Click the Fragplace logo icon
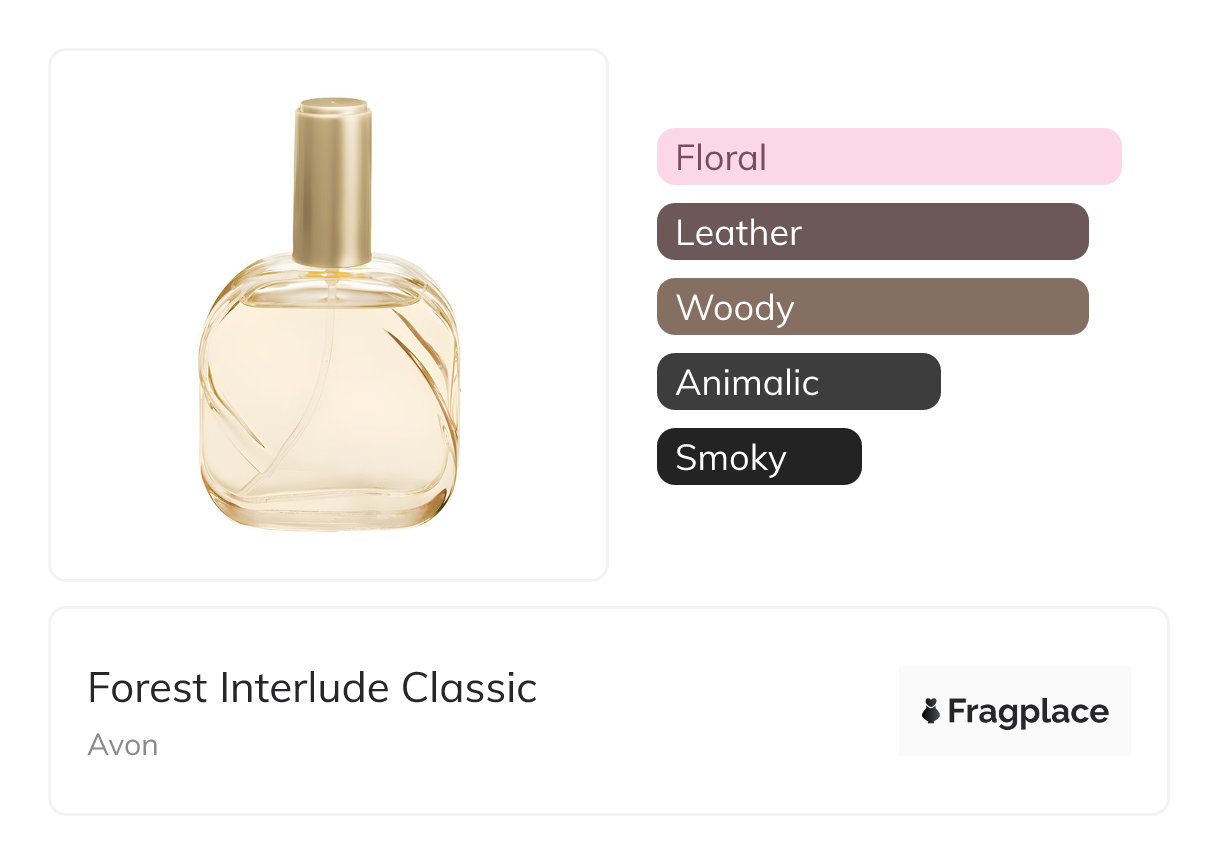The width and height of the screenshot is (1218, 864). pos(931,711)
